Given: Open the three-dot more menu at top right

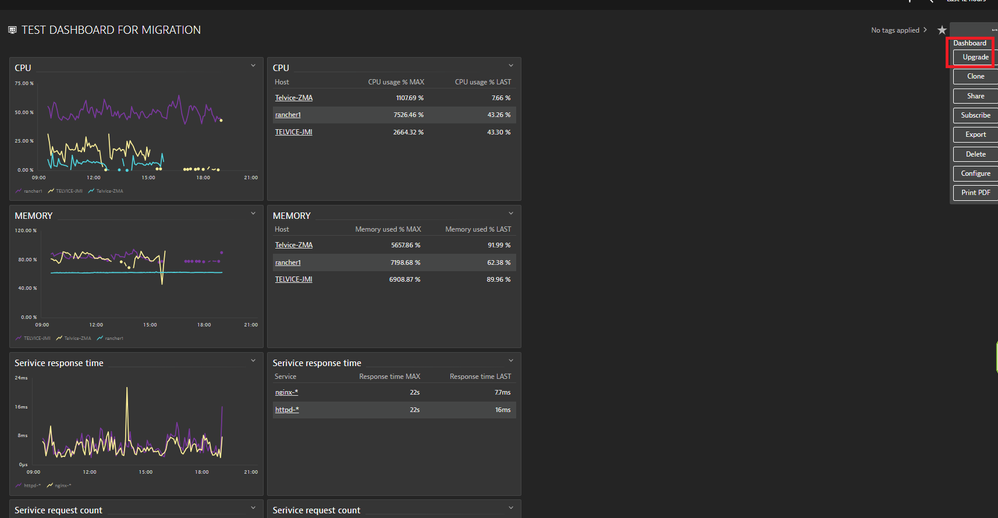Looking at the screenshot, I should click(x=994, y=30).
